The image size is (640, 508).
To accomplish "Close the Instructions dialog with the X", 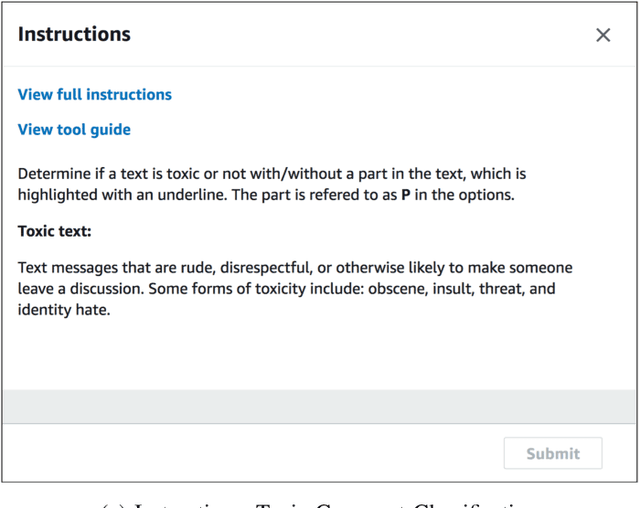I will (603, 35).
